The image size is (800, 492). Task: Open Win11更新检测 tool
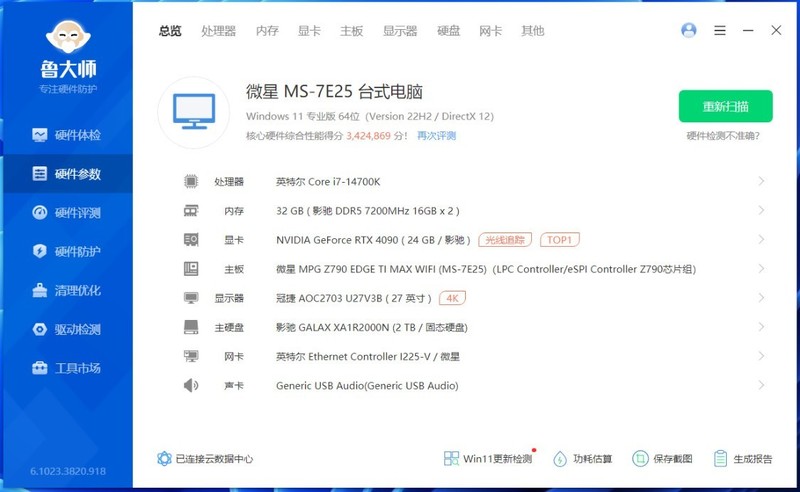pos(488,458)
